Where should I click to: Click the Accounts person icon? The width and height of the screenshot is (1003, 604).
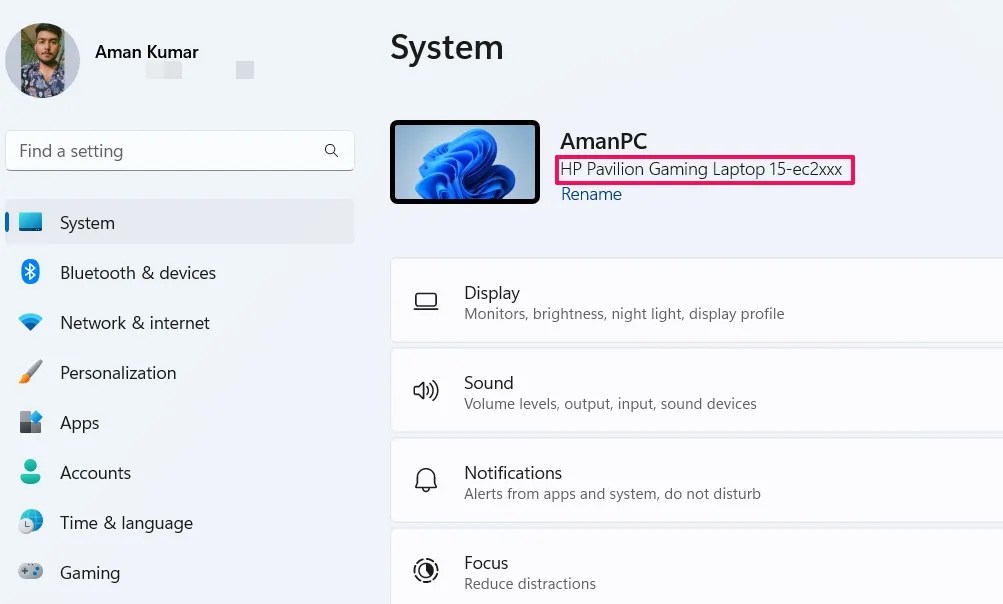tap(30, 472)
